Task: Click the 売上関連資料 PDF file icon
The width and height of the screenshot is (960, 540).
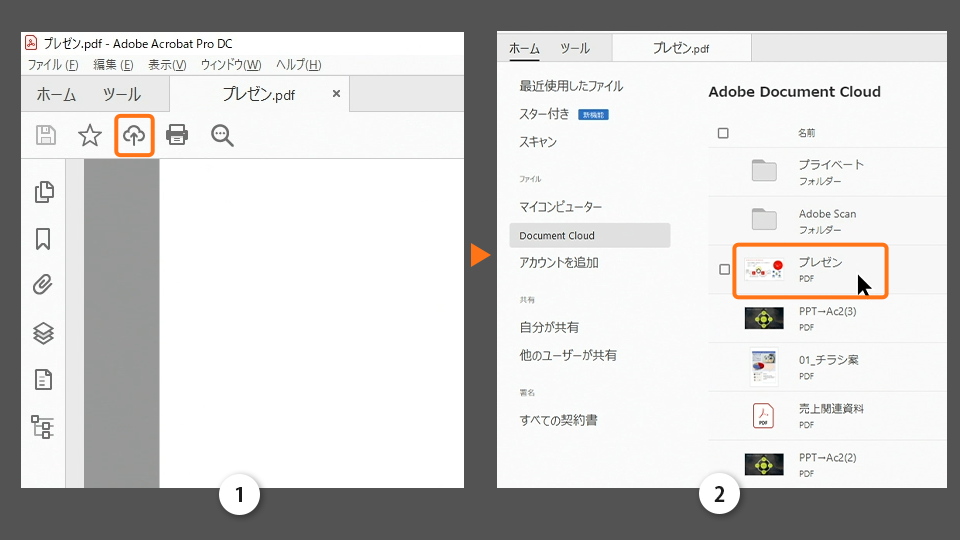Action: tap(763, 415)
